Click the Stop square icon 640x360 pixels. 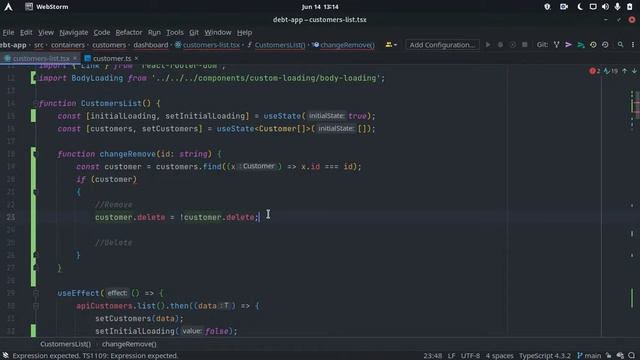(525, 45)
